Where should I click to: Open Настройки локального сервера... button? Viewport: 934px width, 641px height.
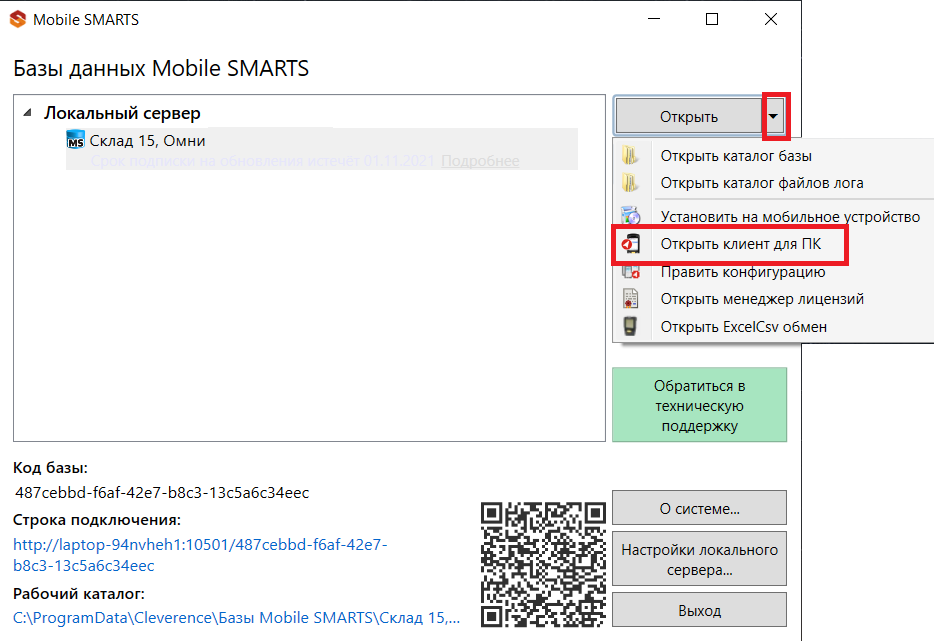pos(699,559)
